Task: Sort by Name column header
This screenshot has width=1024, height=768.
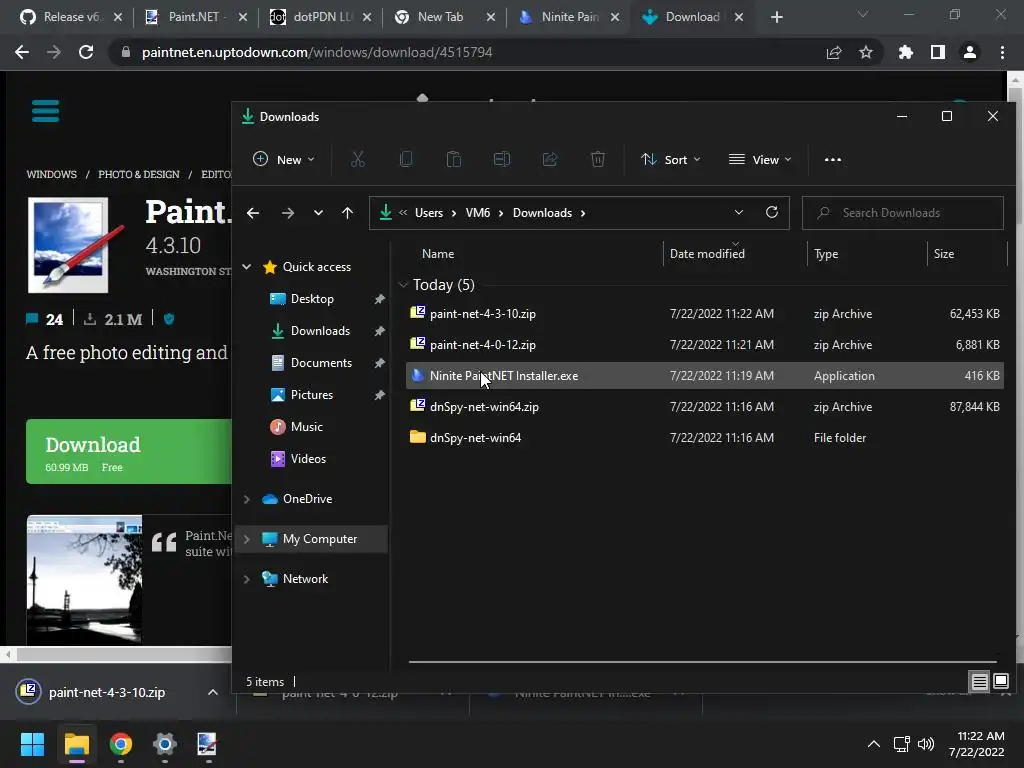Action: [x=438, y=254]
